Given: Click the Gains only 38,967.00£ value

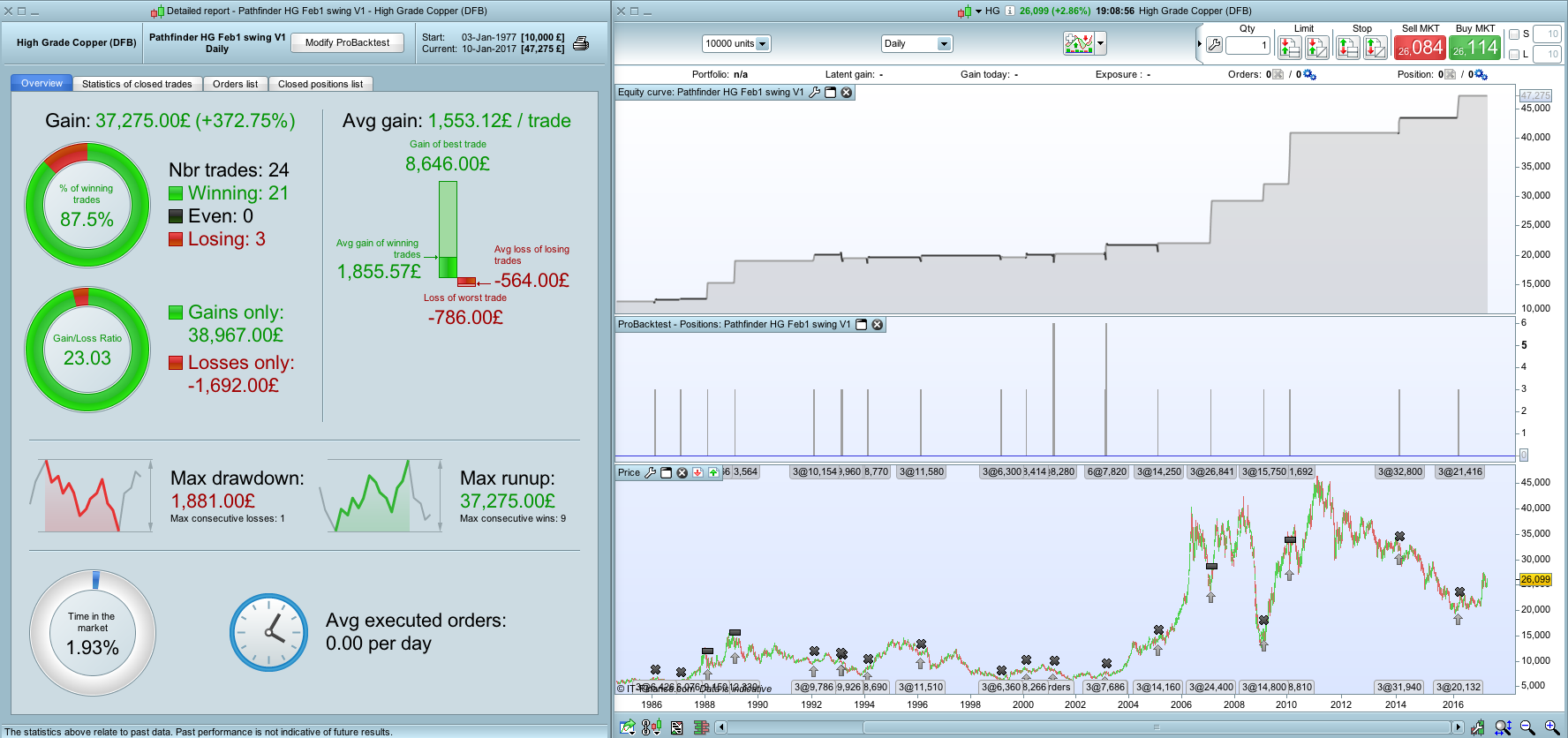Looking at the screenshot, I should [236, 335].
